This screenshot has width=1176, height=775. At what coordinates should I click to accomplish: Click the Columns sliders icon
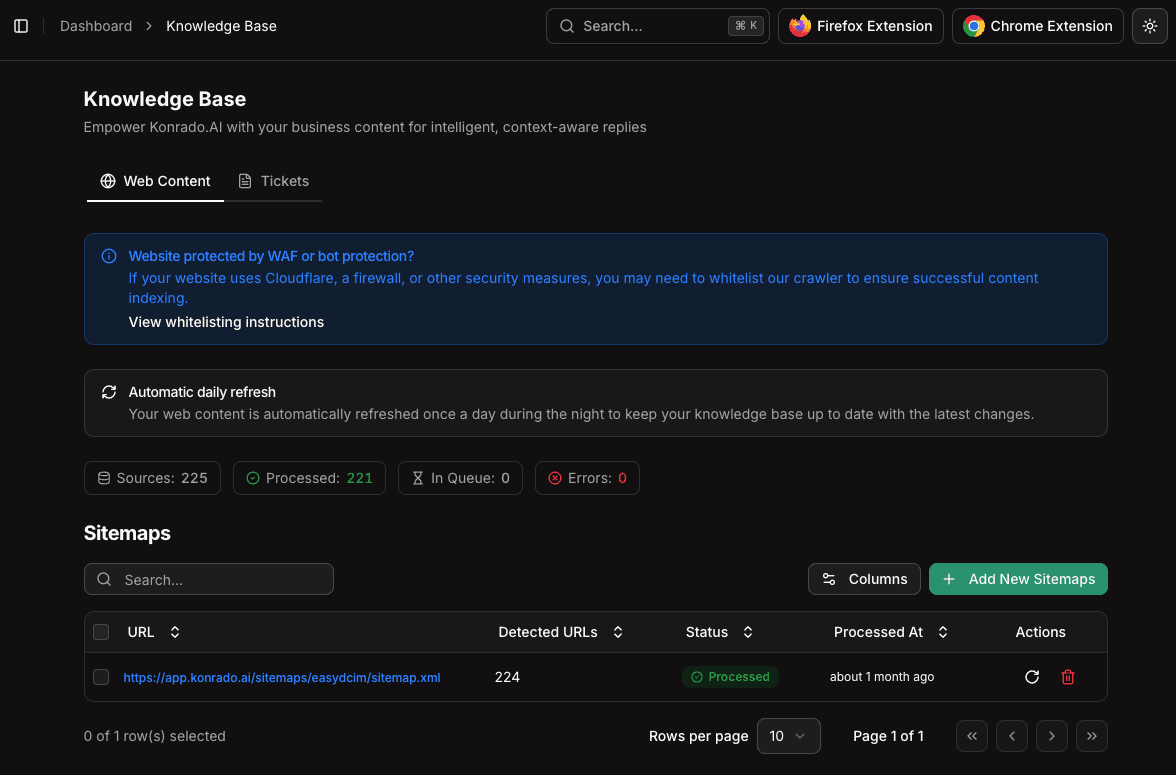coord(829,579)
